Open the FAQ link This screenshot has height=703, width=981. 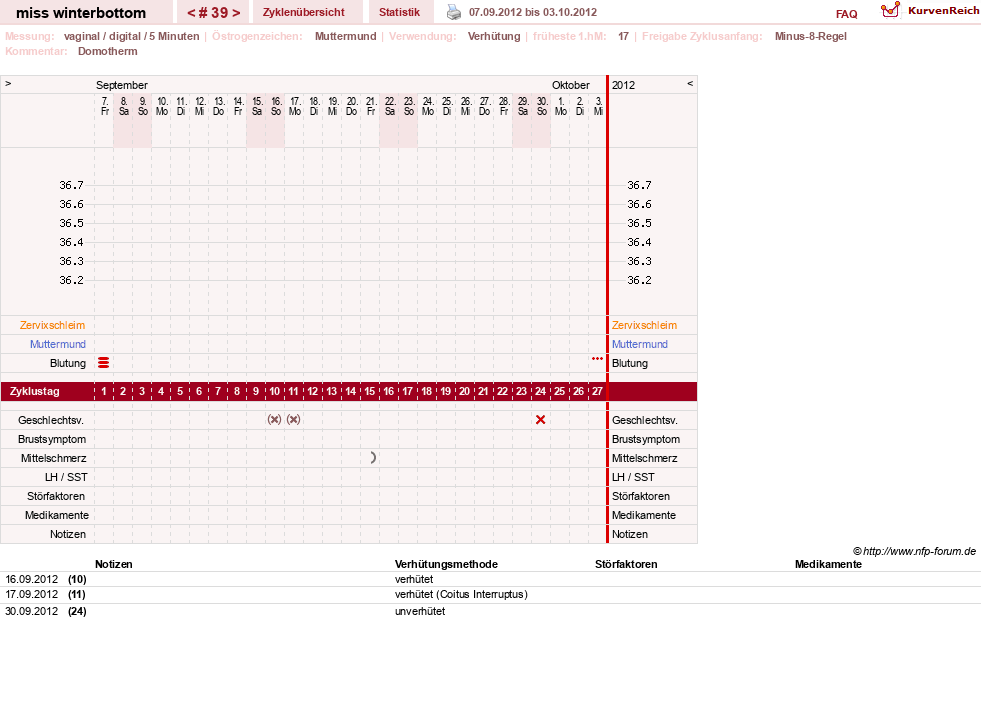(x=846, y=14)
